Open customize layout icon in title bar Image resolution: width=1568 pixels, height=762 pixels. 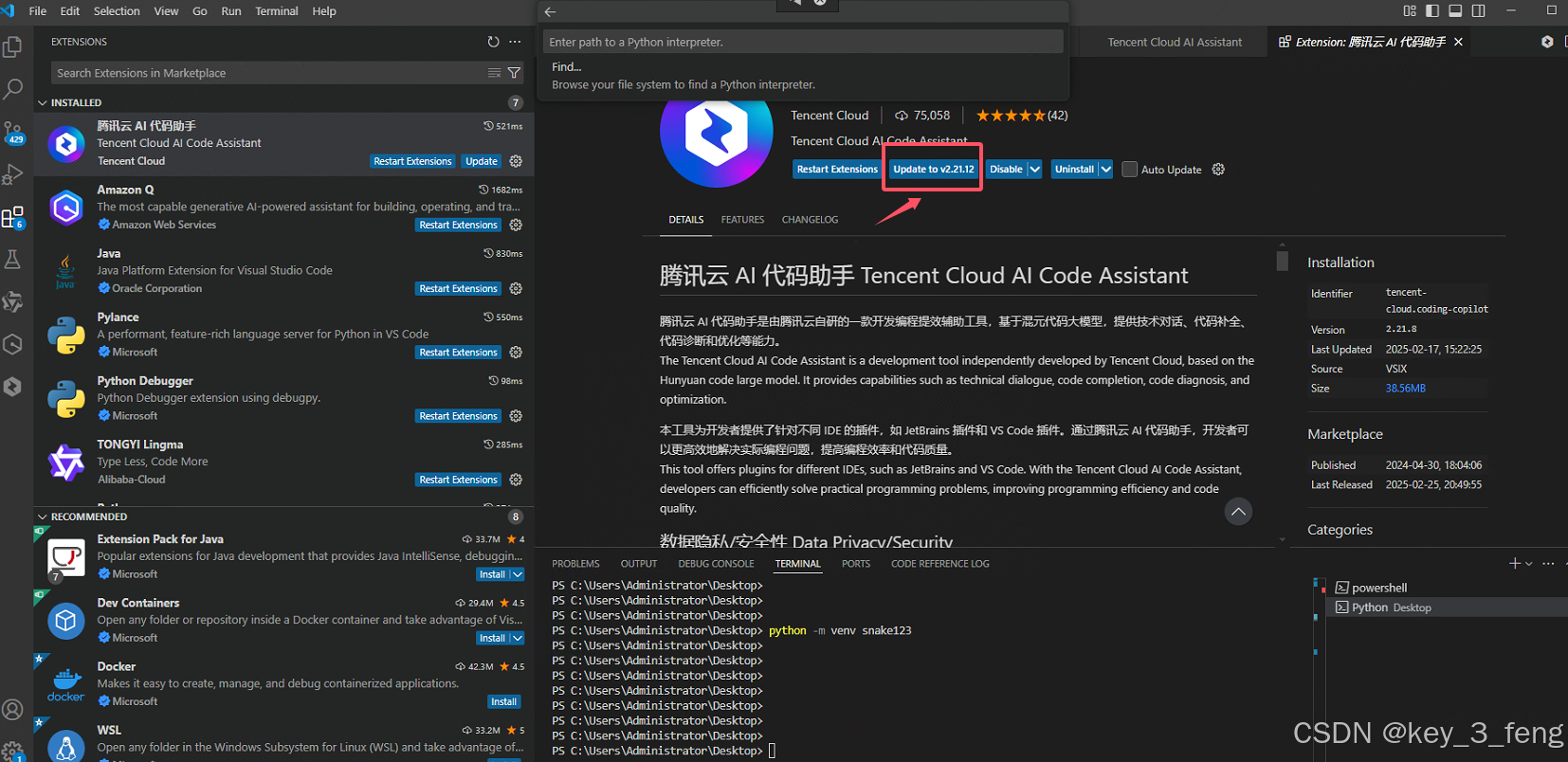(x=1410, y=10)
